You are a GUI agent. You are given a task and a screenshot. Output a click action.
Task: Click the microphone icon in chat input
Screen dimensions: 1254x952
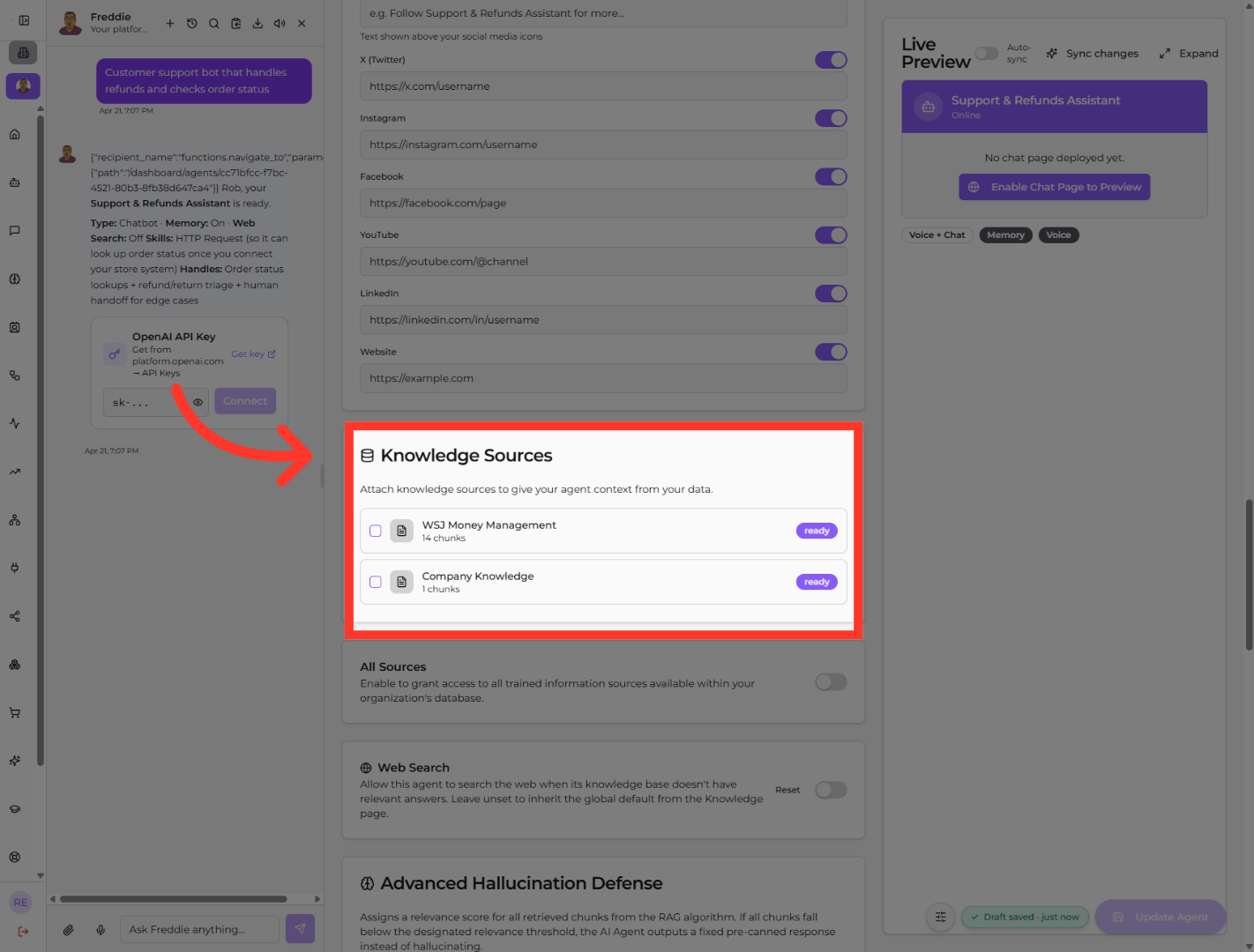coord(101,929)
